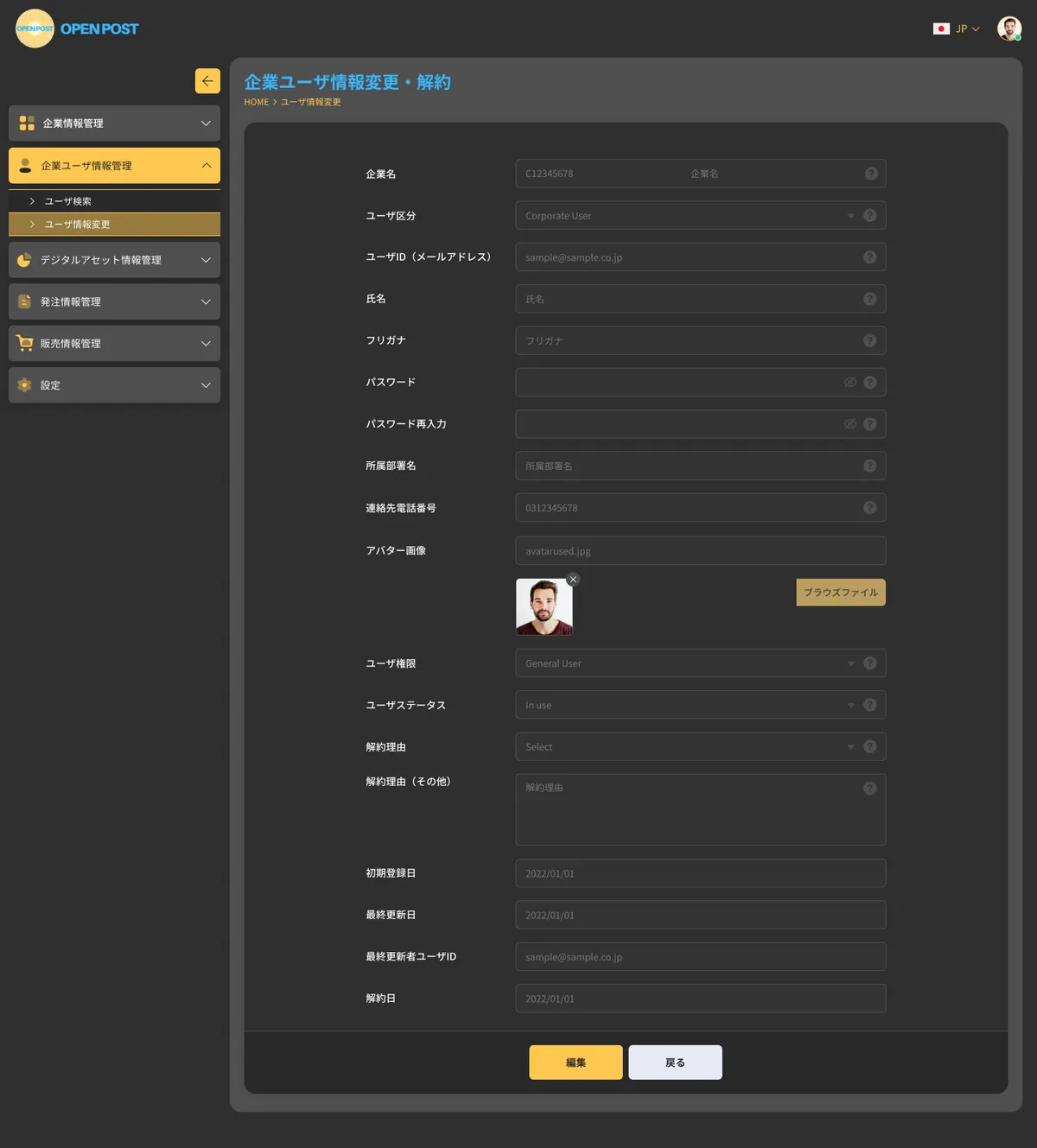Show help for 連絡先電話番号 field
The width and height of the screenshot is (1037, 1148).
pos(870,508)
